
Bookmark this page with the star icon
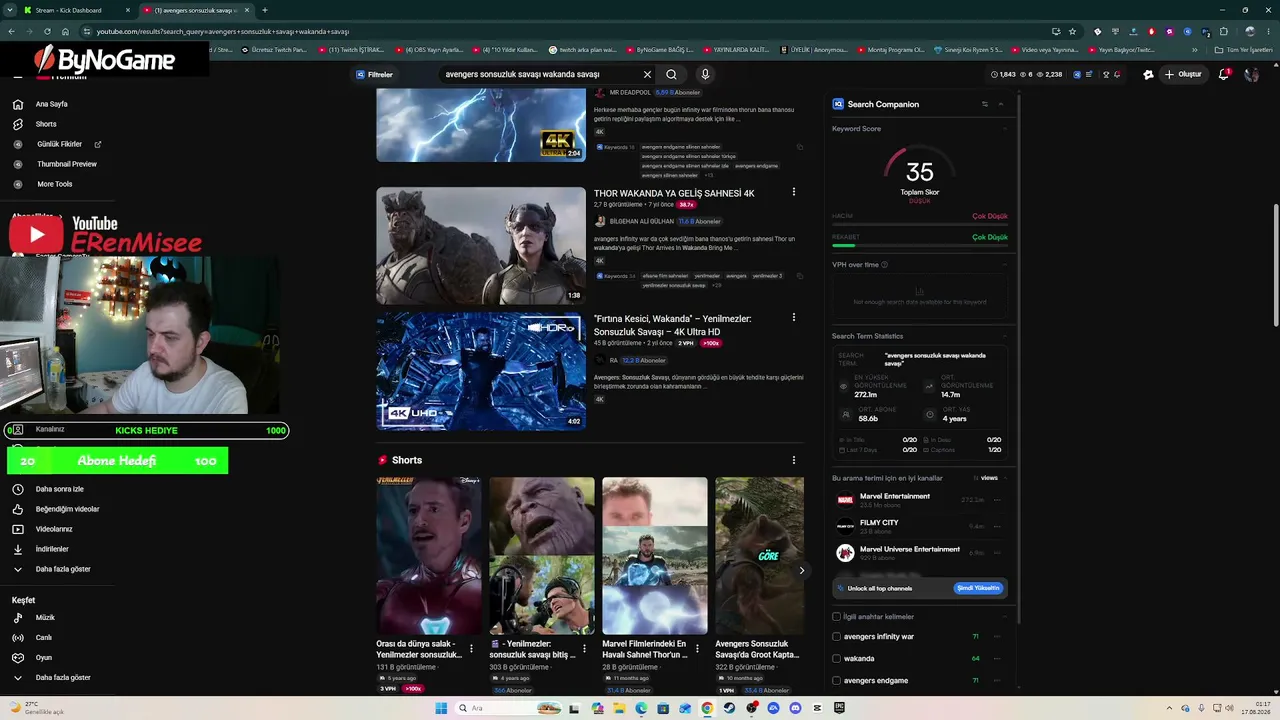[x=1072, y=31]
